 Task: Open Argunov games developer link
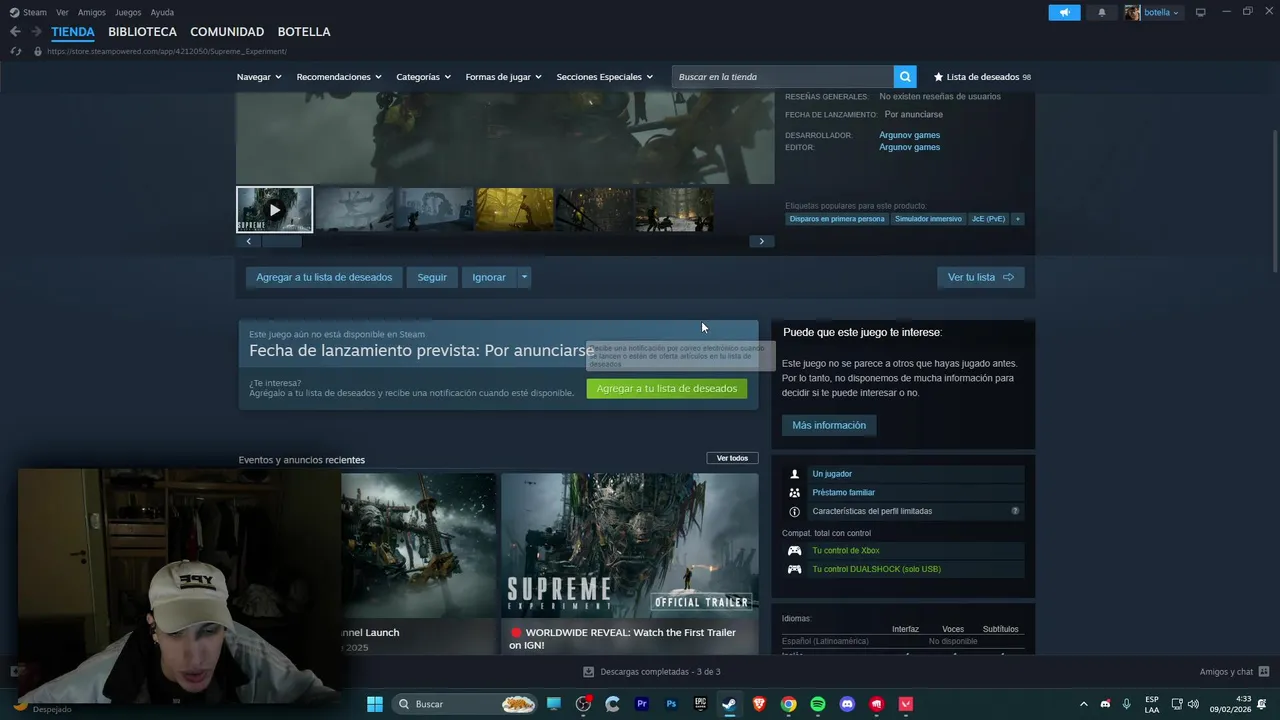tap(910, 135)
